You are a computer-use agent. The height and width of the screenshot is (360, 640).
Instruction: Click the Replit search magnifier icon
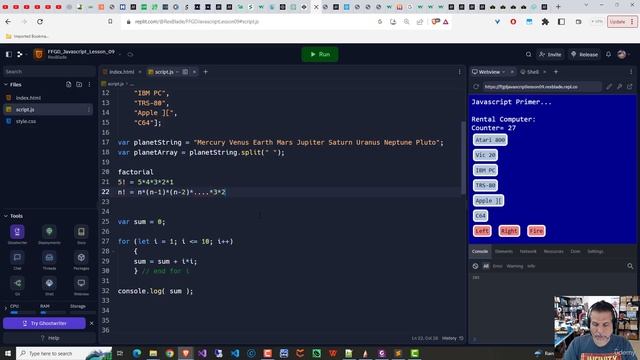pyautogui.click(x=528, y=54)
